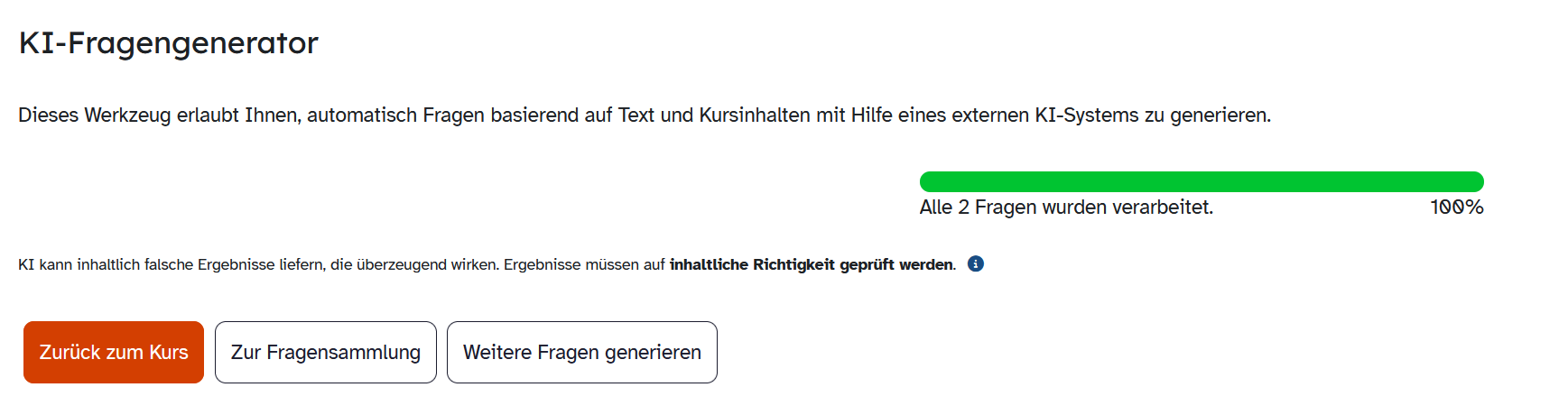Image resolution: width=1568 pixels, height=415 pixels.
Task: Open the Zur Fragensammlung button
Action: [x=325, y=353]
